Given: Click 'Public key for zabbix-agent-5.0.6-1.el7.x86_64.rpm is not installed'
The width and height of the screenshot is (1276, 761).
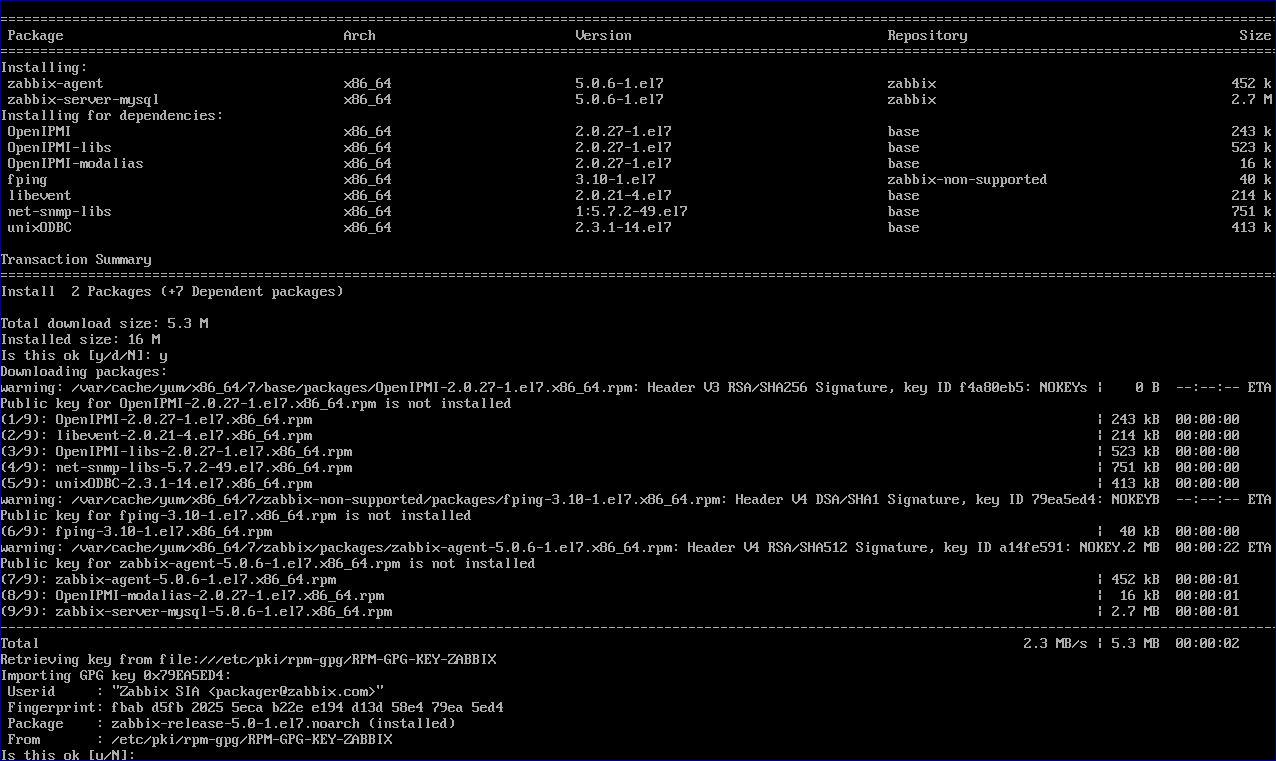Looking at the screenshot, I should click(x=268, y=564).
